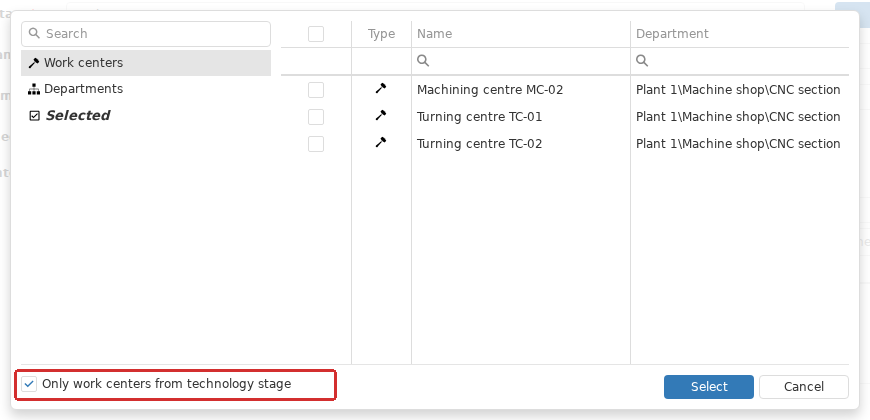870x420 pixels.
Task: Click department cell of Turning centre TC-01 row
Action: [x=738, y=117]
